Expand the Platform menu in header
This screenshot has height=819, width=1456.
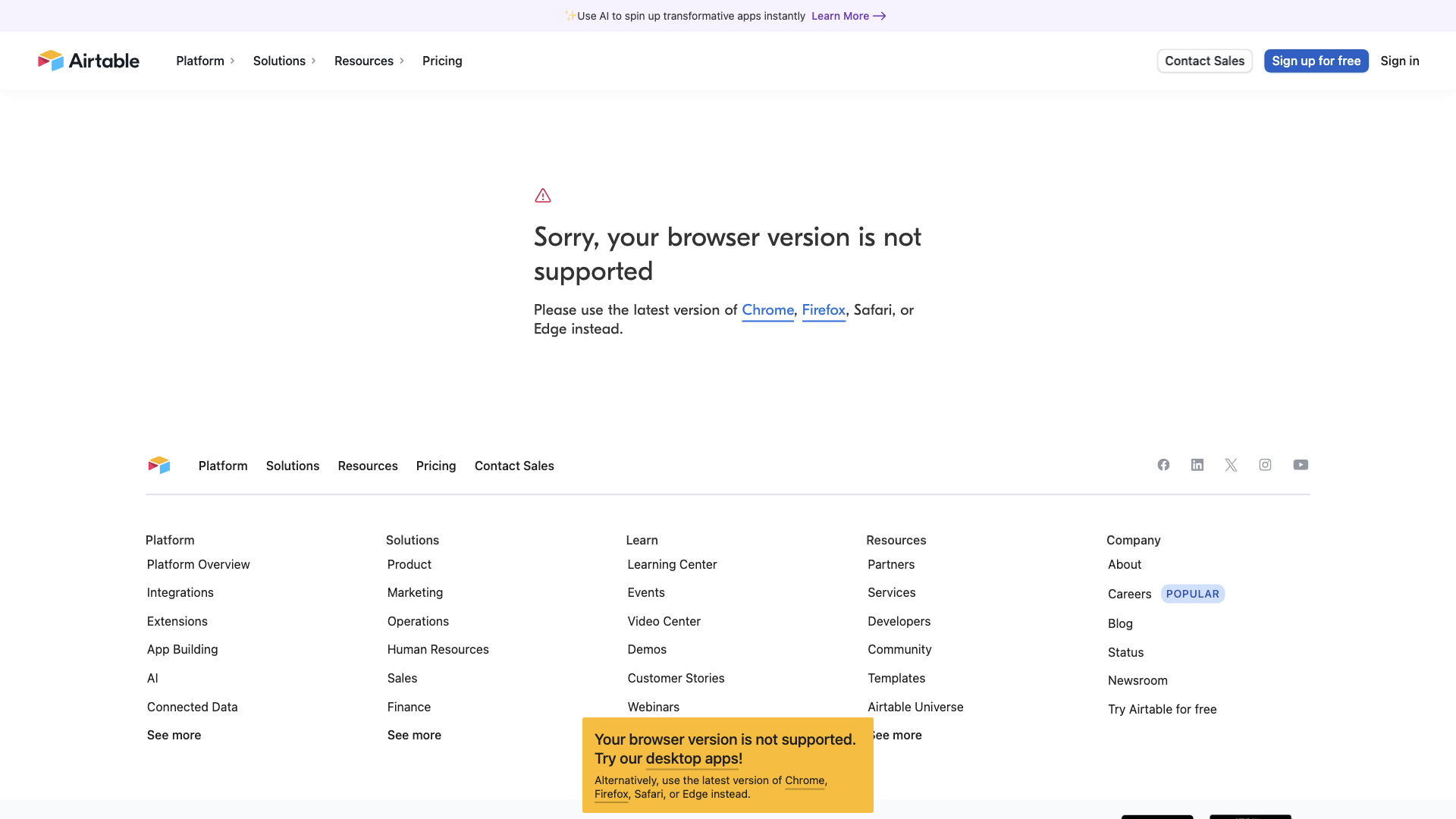click(206, 61)
